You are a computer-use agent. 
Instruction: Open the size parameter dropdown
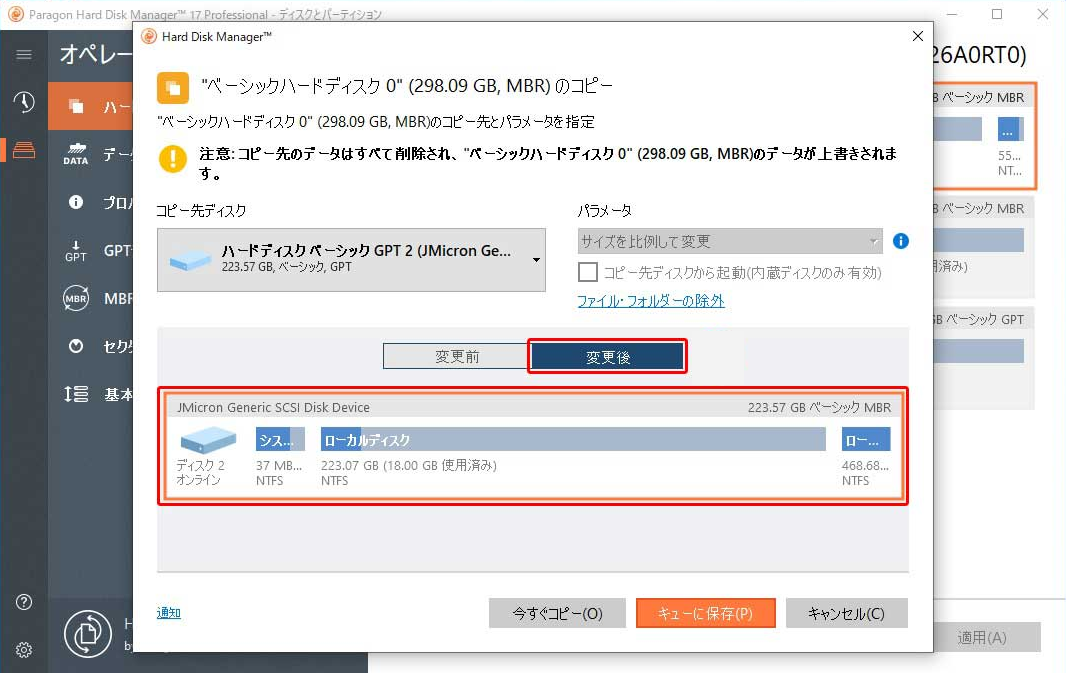729,241
